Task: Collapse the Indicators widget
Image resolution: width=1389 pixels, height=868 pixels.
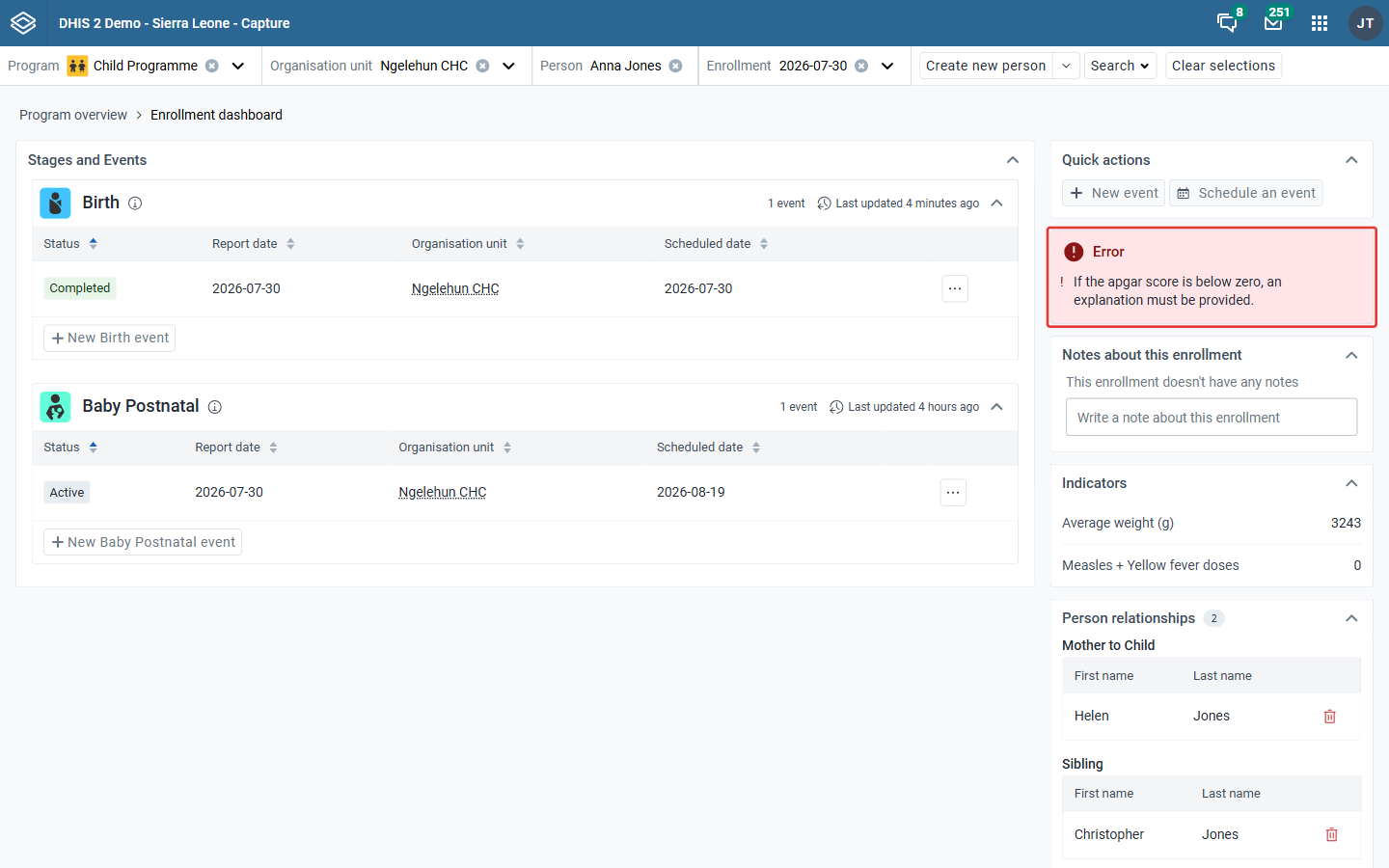Action: [1351, 483]
